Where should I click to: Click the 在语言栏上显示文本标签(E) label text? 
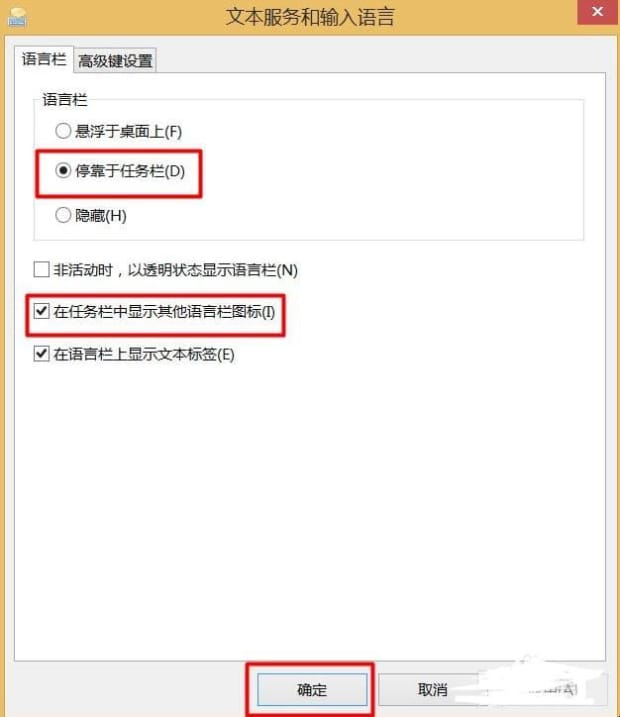144,354
